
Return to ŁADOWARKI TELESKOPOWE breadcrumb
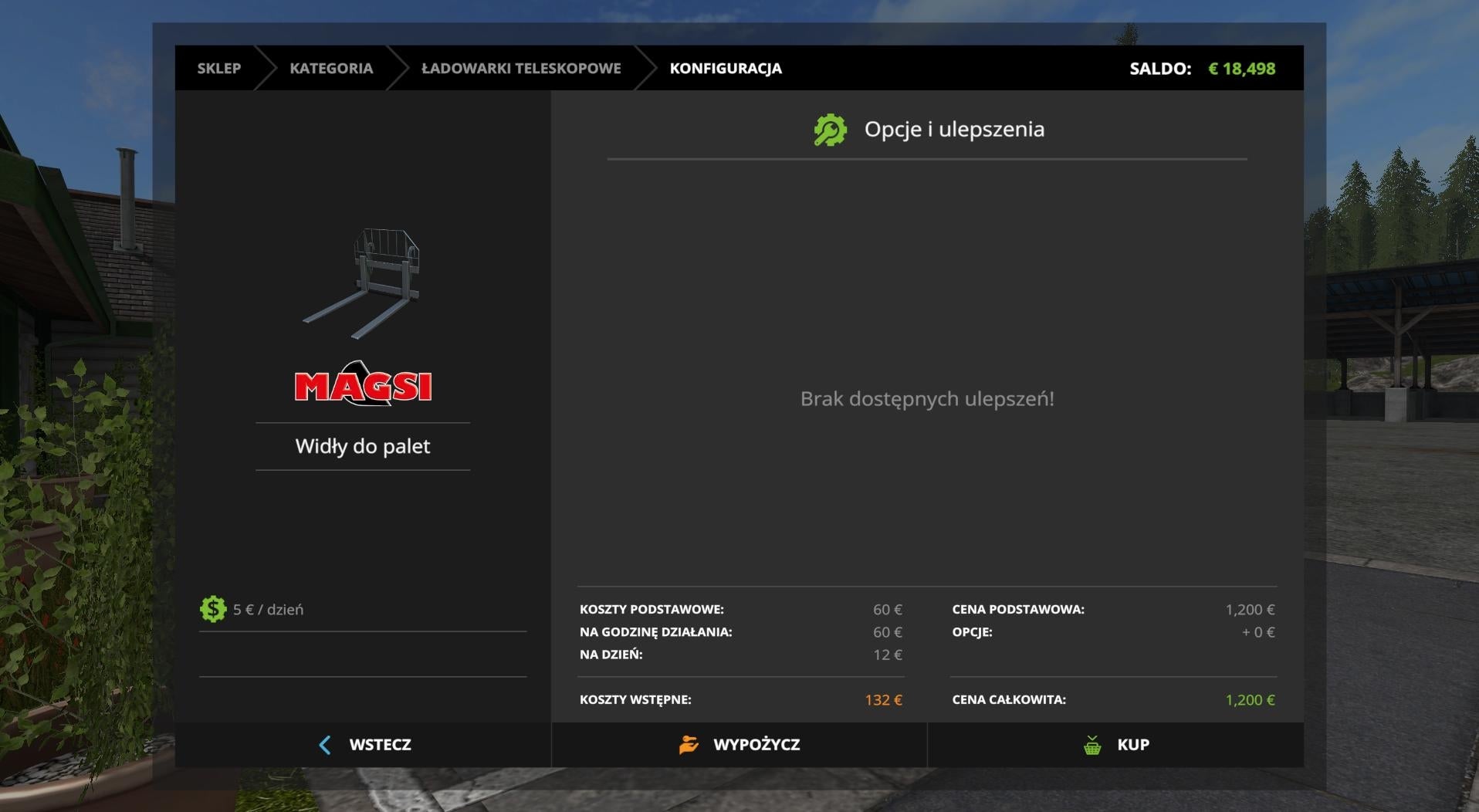(x=521, y=68)
